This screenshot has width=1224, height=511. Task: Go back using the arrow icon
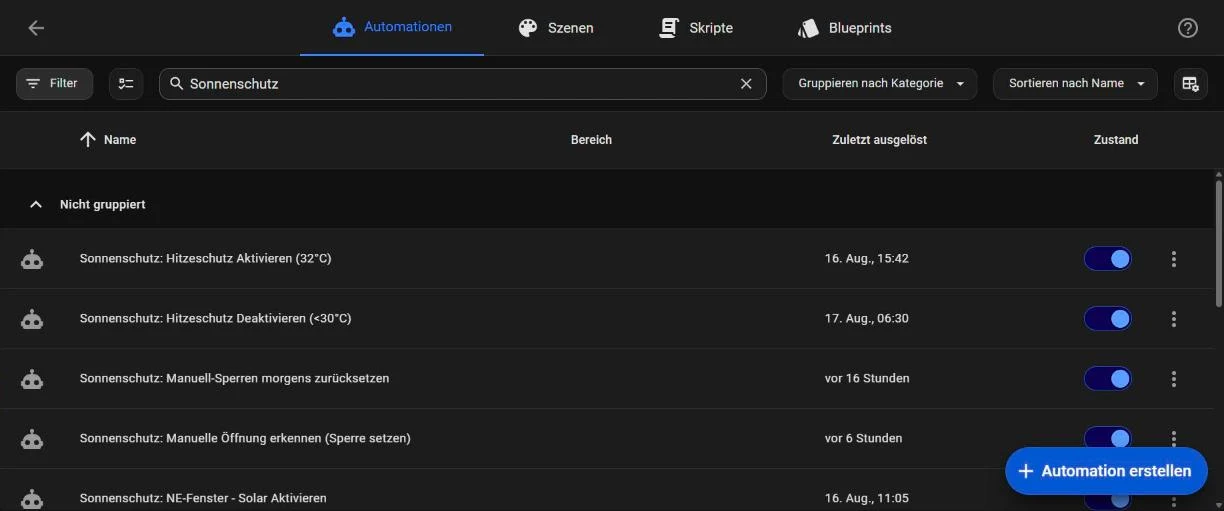pos(36,28)
